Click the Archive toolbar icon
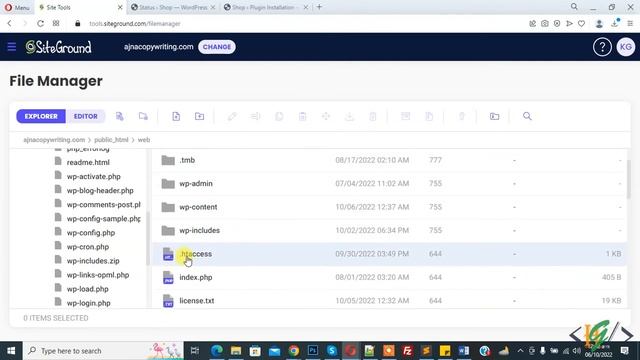Screen dimensions: 640x360 405,116
